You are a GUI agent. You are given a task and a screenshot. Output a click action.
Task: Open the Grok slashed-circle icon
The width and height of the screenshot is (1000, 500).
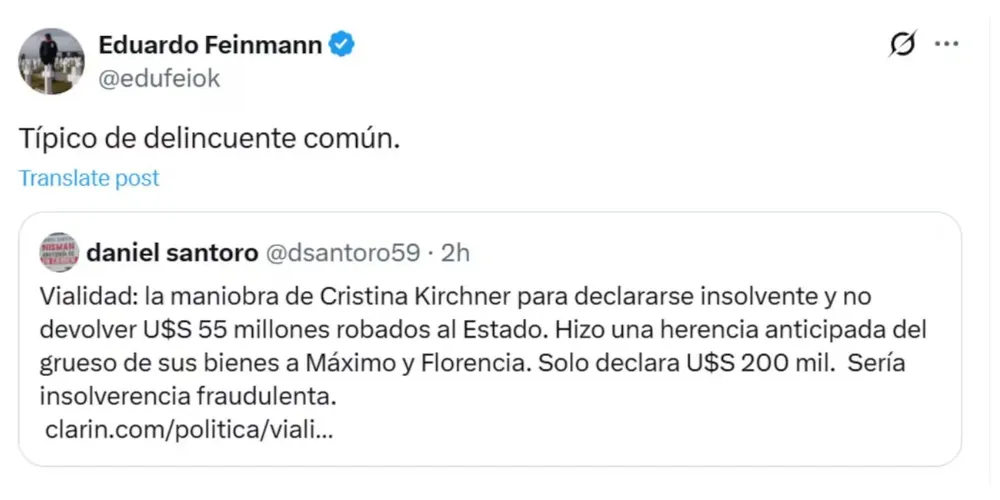901,45
